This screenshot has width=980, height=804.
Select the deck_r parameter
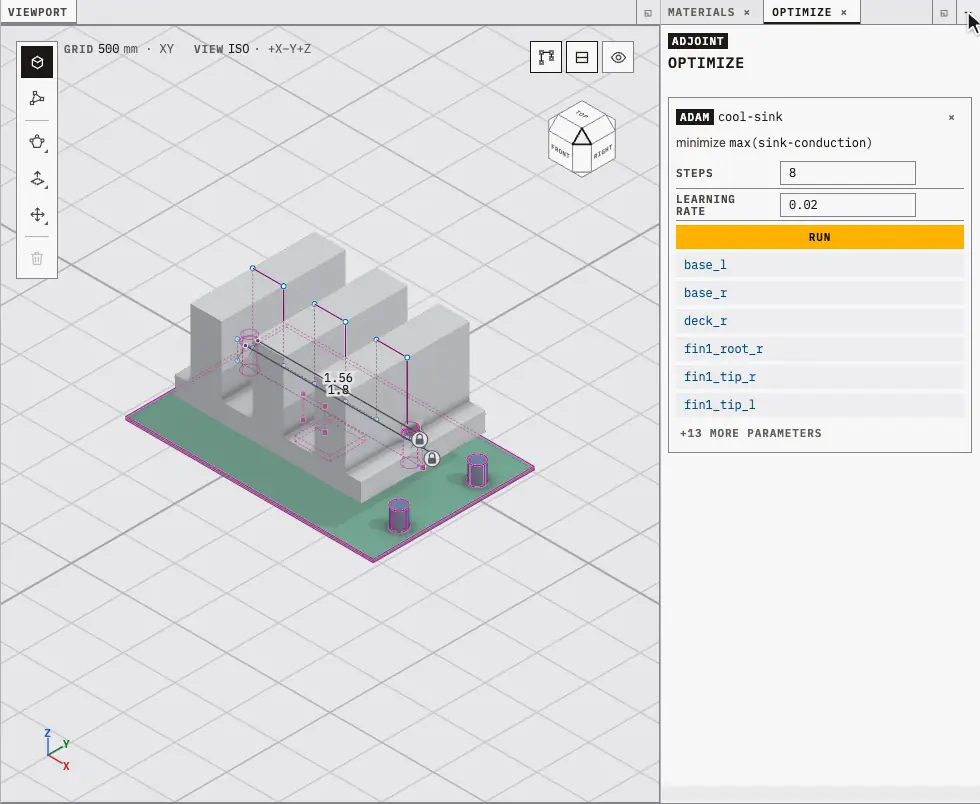click(x=819, y=321)
